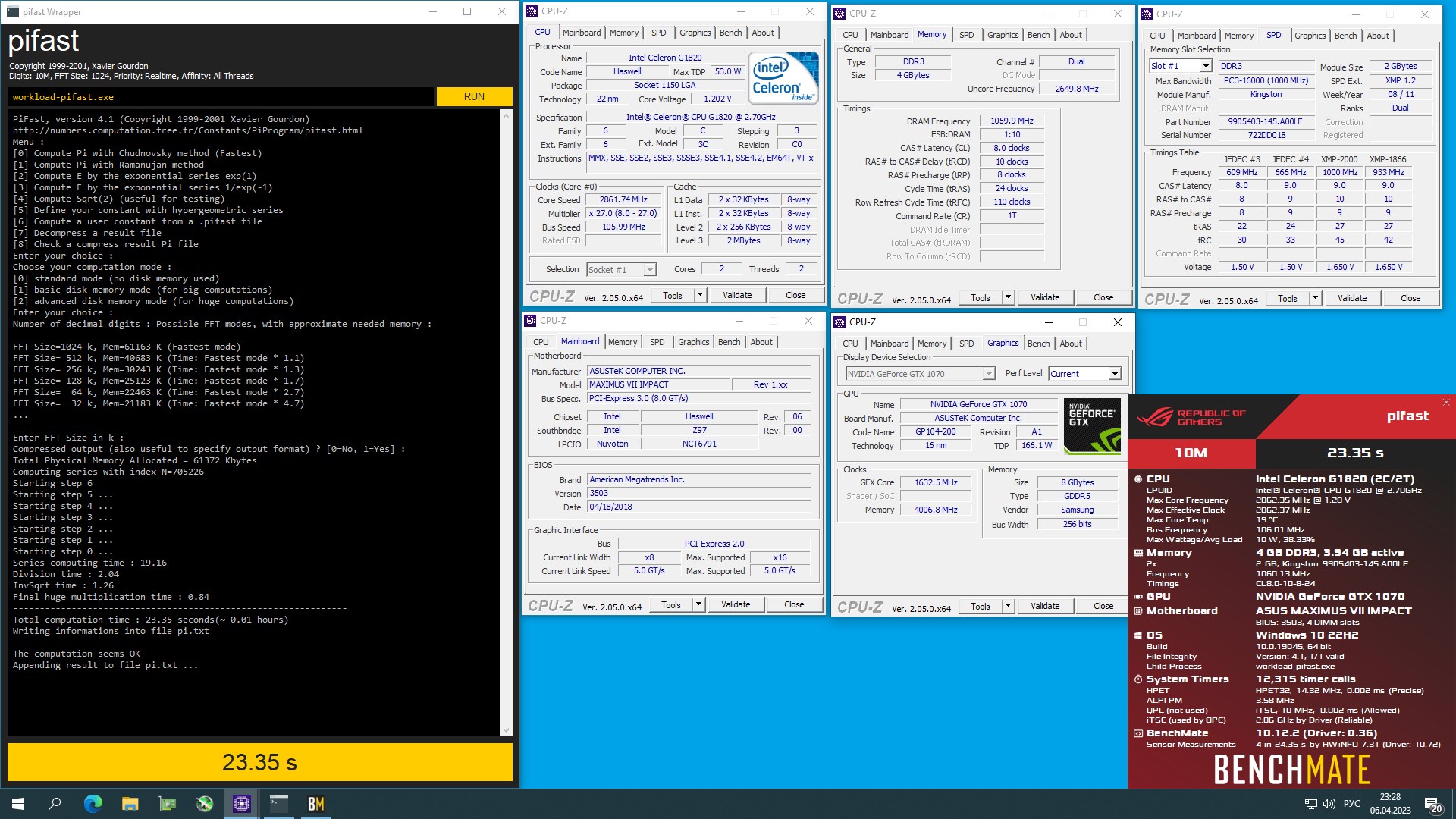Image resolution: width=1456 pixels, height=819 pixels.
Task: Click Close in the Graphics window
Action: [1103, 606]
